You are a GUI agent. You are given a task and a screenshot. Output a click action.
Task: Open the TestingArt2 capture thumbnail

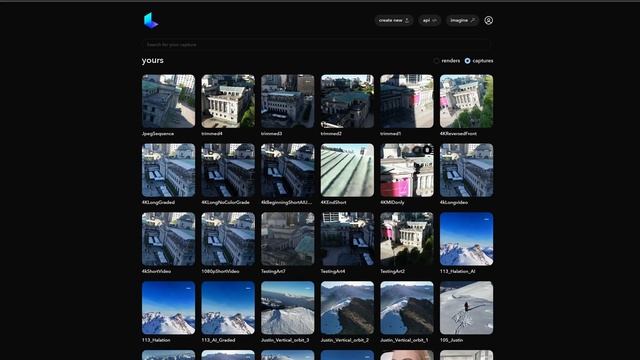click(x=407, y=239)
